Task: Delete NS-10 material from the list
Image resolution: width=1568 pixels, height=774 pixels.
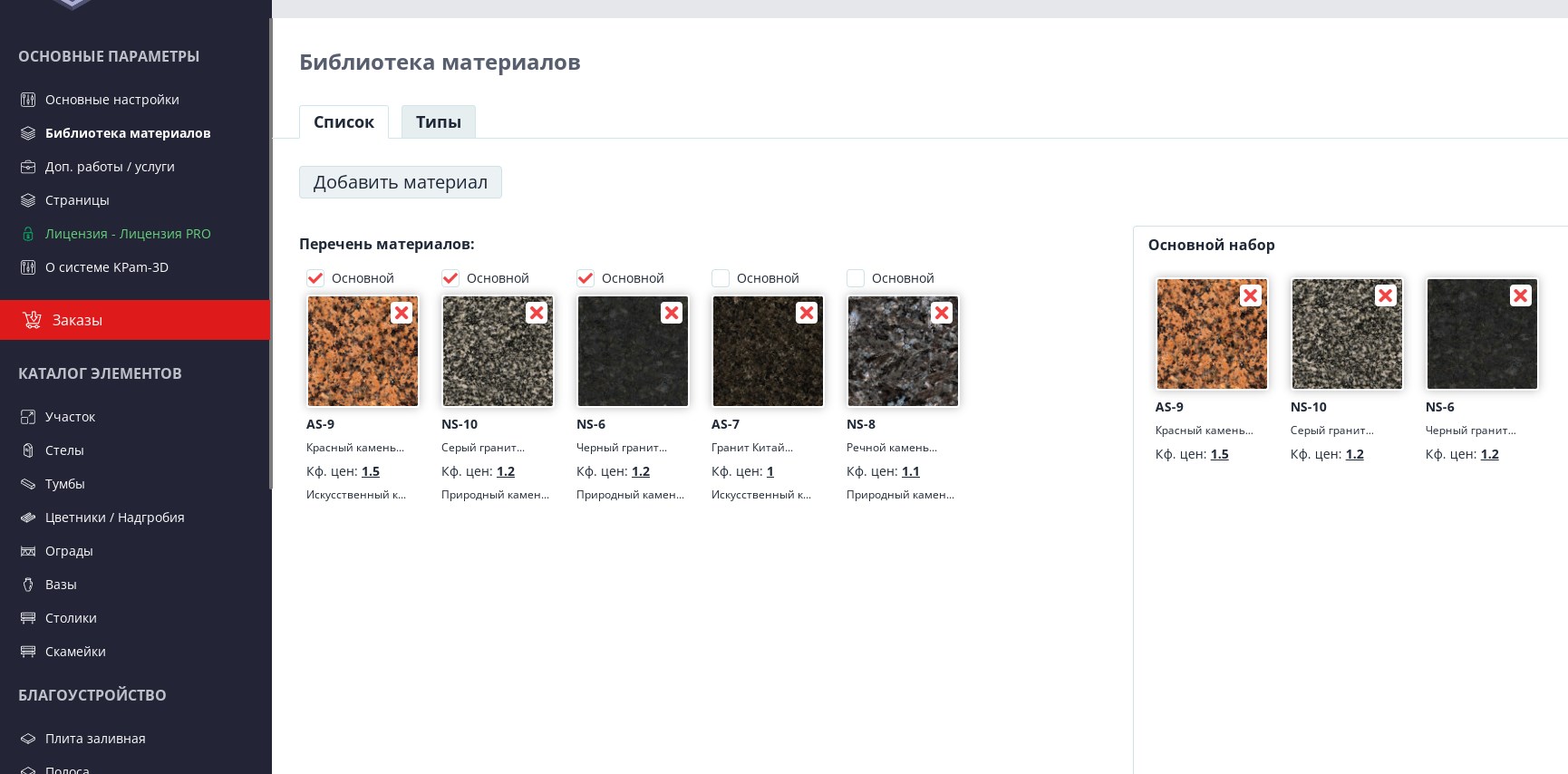Action: pos(537,313)
